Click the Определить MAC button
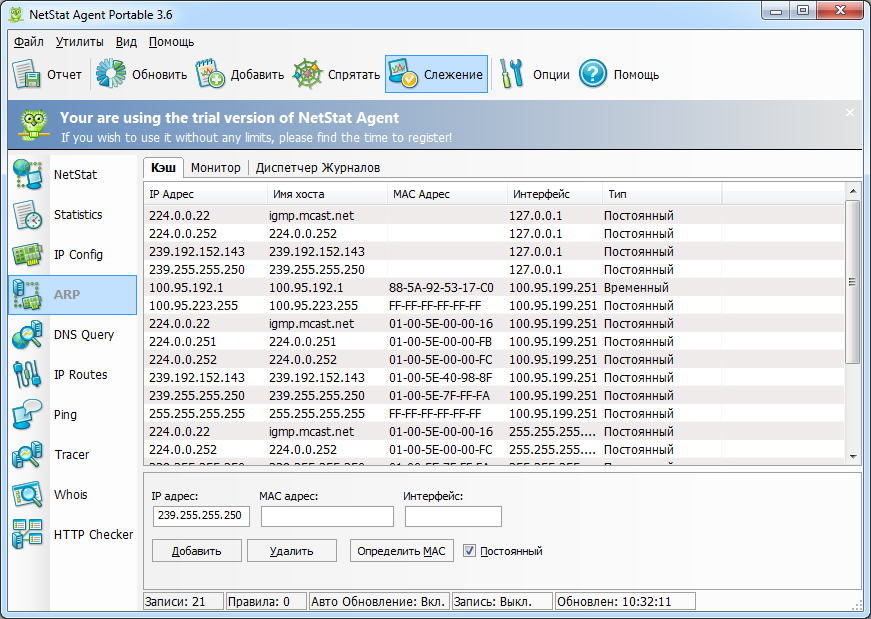871x619 pixels. point(402,551)
